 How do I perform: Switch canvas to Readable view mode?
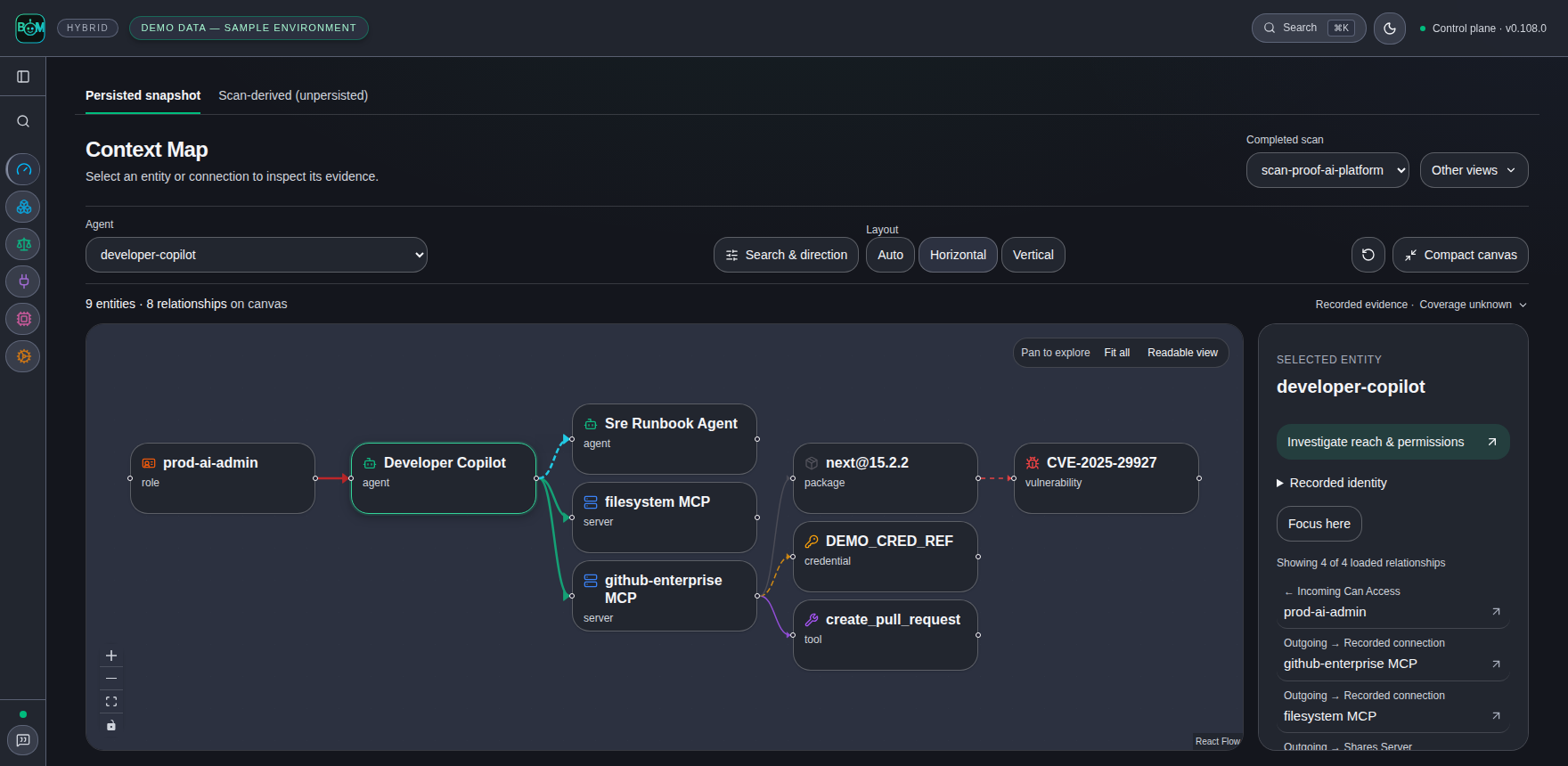1182,353
